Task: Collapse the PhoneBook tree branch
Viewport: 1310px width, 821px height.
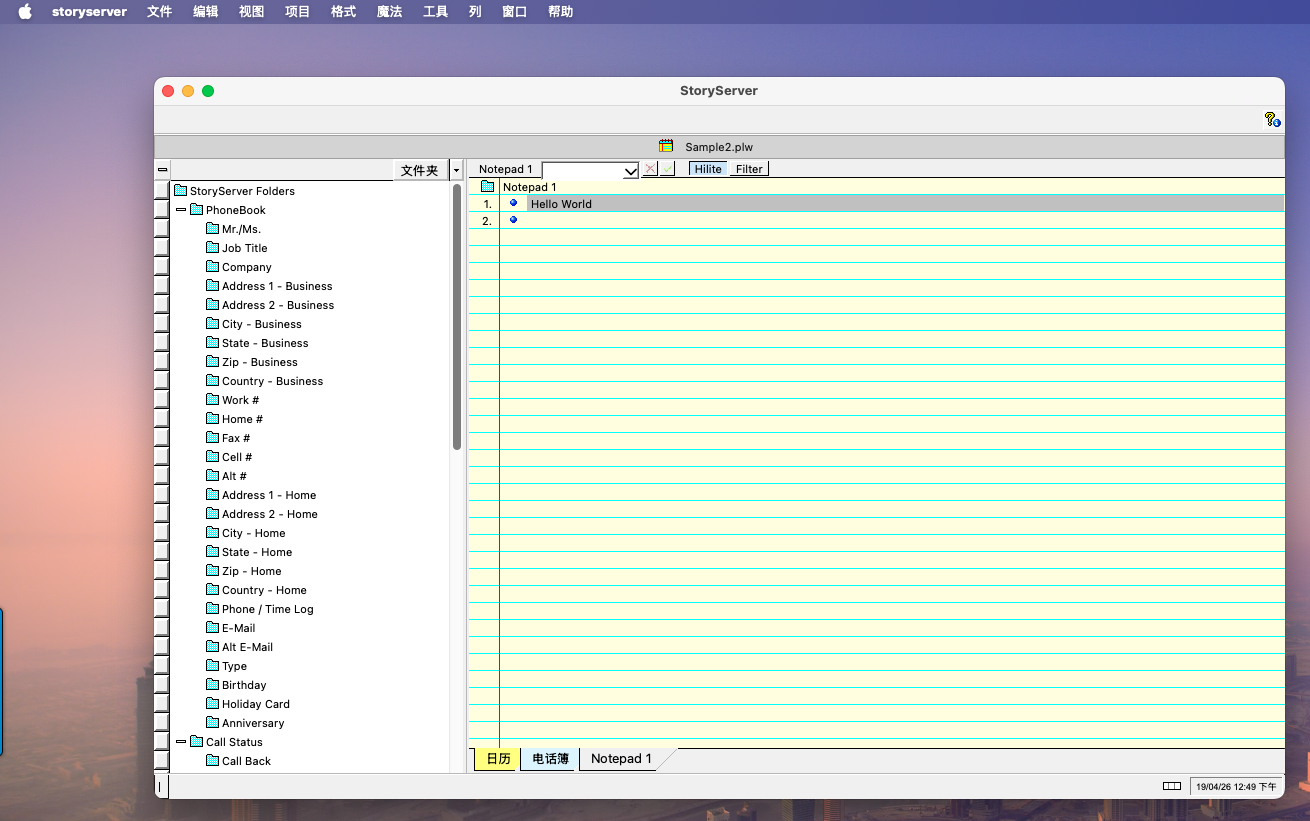Action: coord(181,210)
